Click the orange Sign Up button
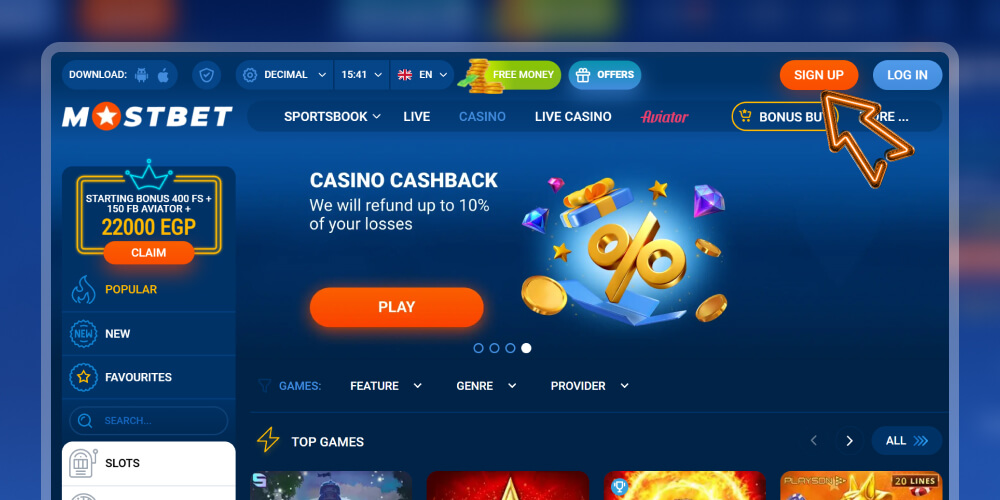Viewport: 1000px width, 500px height. click(x=819, y=75)
